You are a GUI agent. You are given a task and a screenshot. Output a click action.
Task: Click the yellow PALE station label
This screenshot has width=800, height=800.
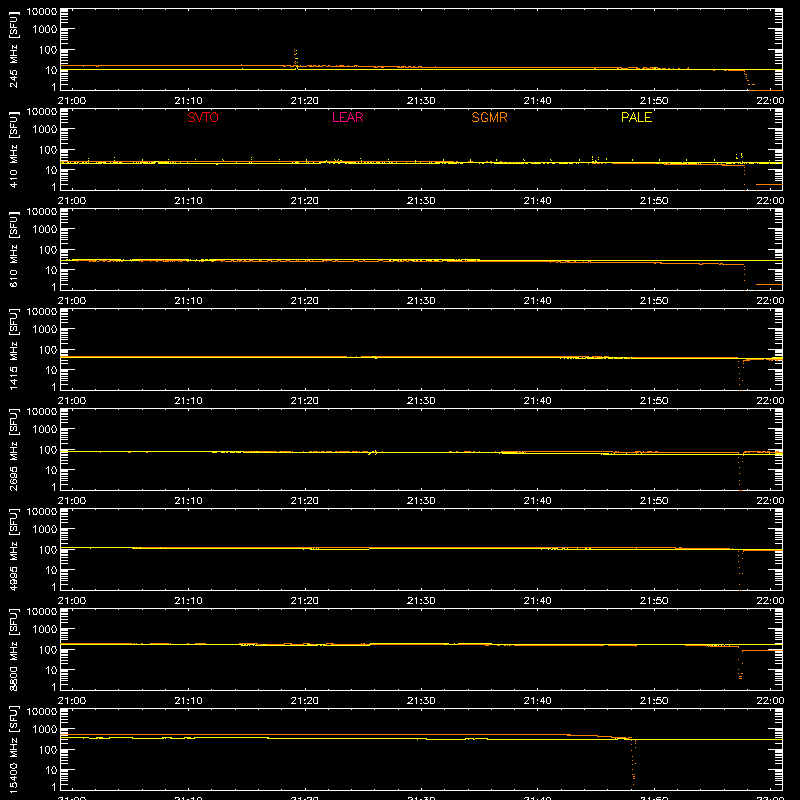tap(636, 117)
